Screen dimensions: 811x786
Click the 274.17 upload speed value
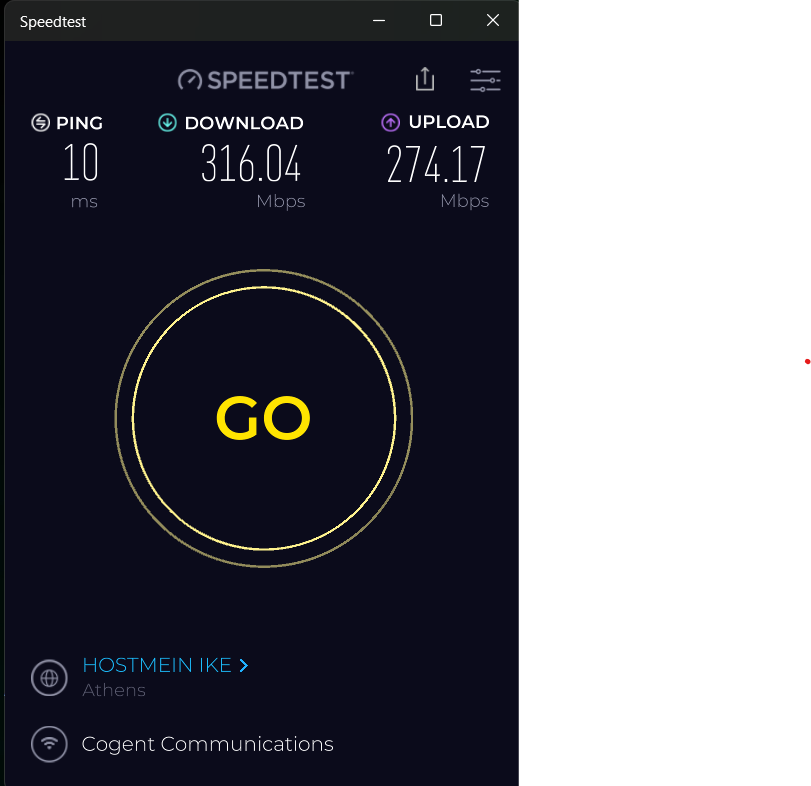(x=436, y=163)
